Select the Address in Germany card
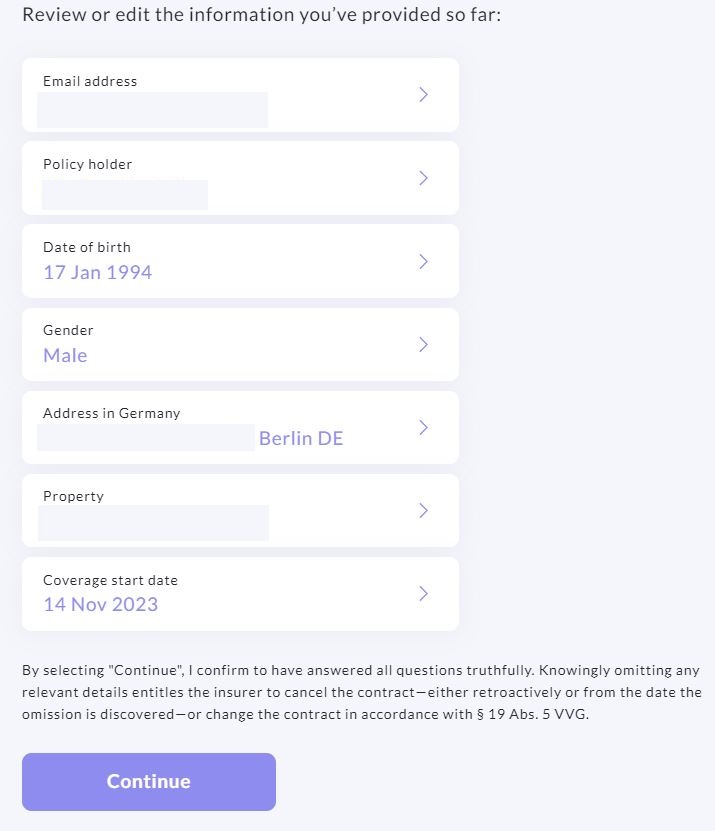 [x=240, y=427]
